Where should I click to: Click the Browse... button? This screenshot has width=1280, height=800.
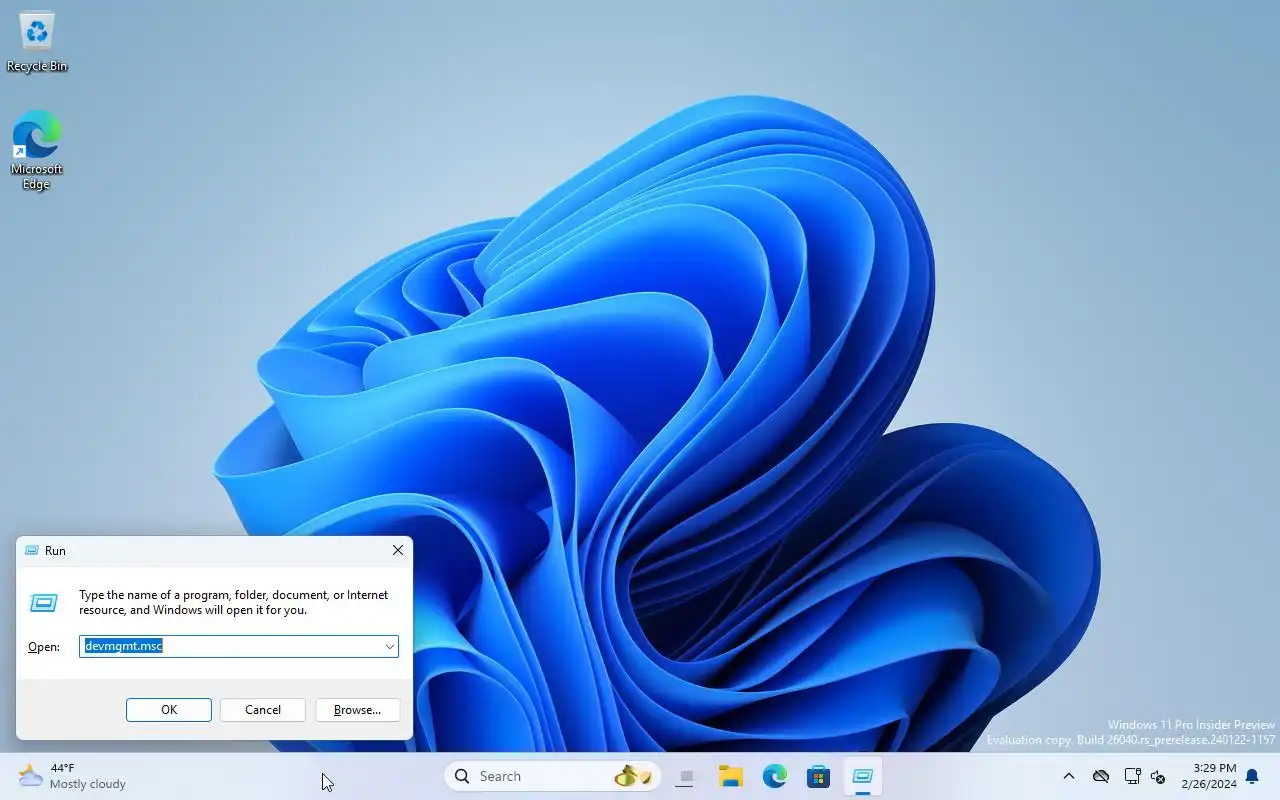[x=357, y=710]
